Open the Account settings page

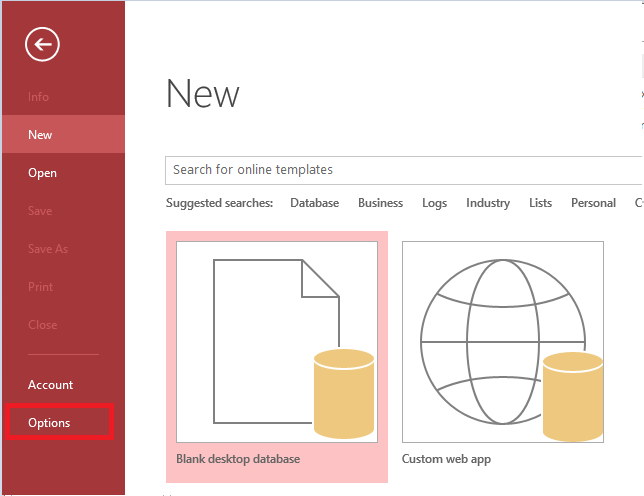pos(51,385)
